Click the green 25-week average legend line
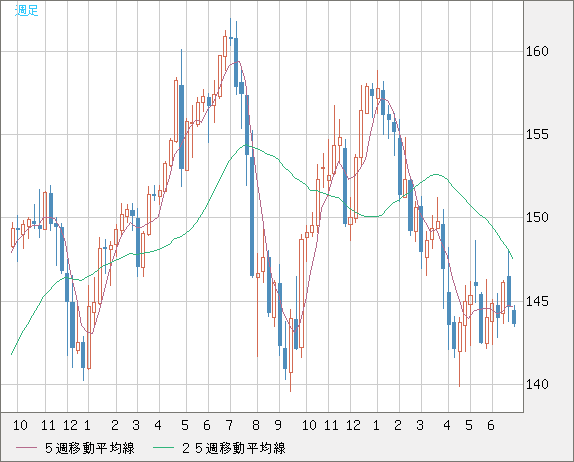Viewport: 574px width, 462px height. pyautogui.click(x=163, y=448)
